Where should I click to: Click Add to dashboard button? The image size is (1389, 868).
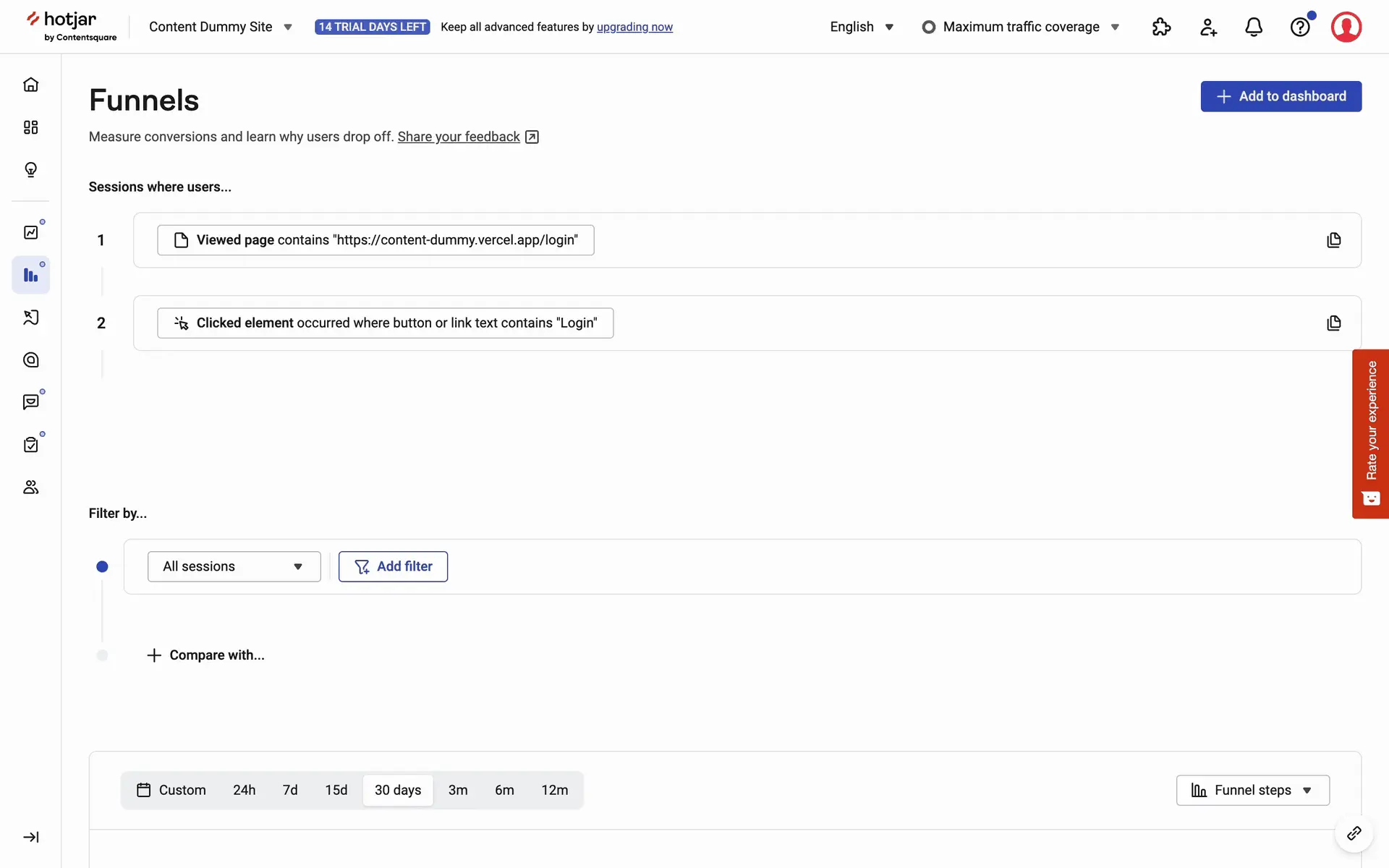[x=1280, y=96]
